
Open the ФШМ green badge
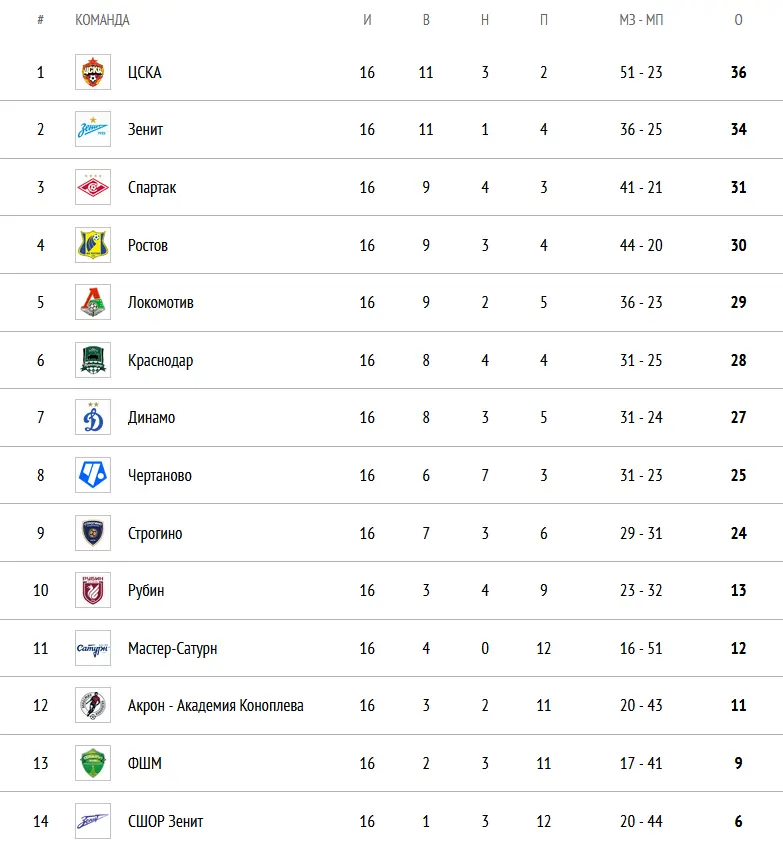coord(93,763)
